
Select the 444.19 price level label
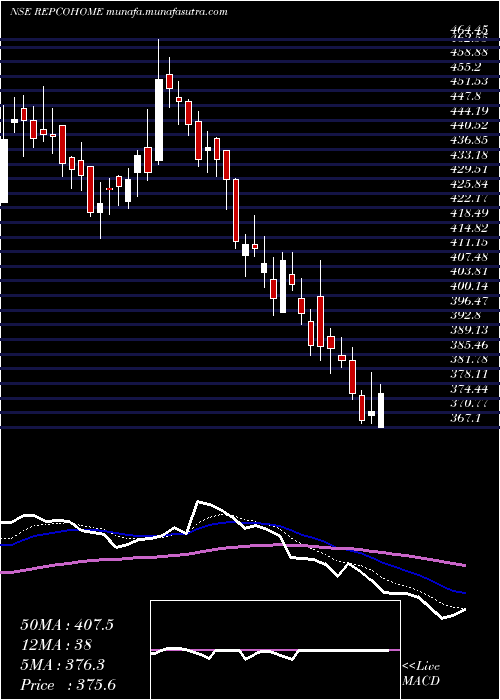pyautogui.click(x=469, y=111)
